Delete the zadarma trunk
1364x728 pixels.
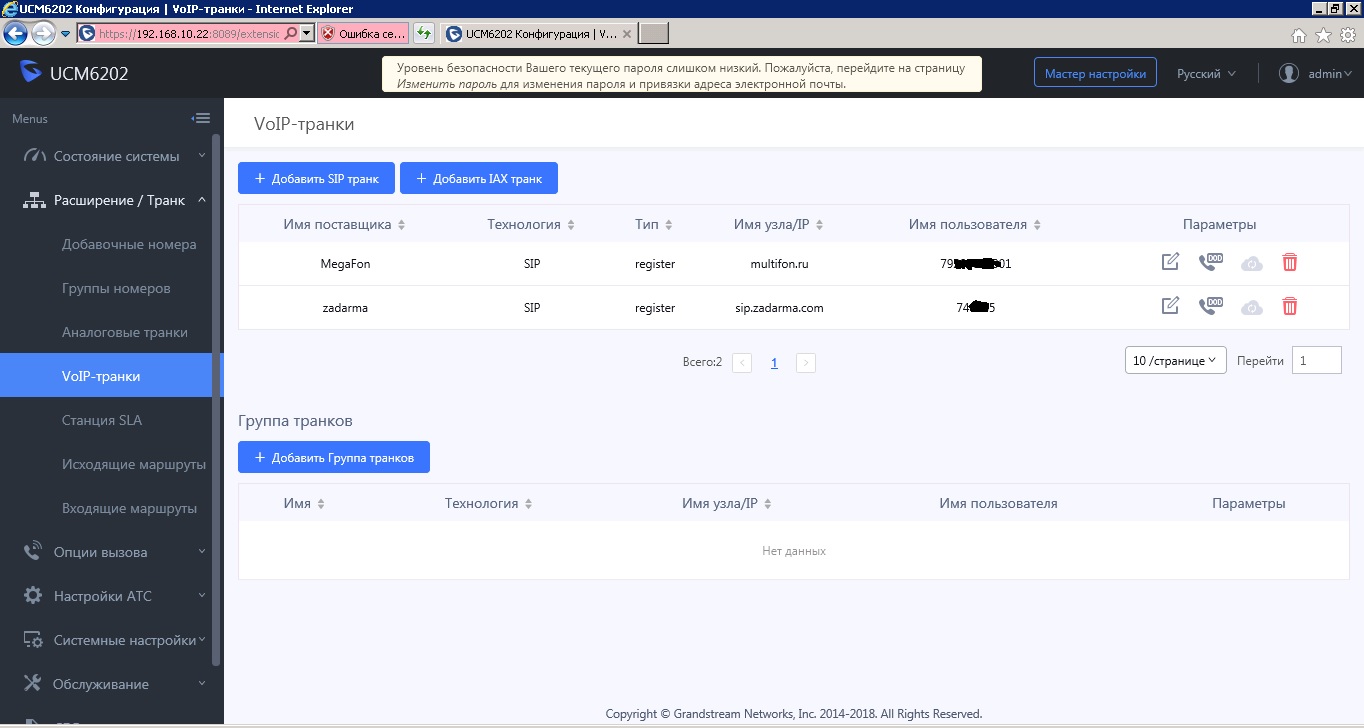tap(1290, 306)
